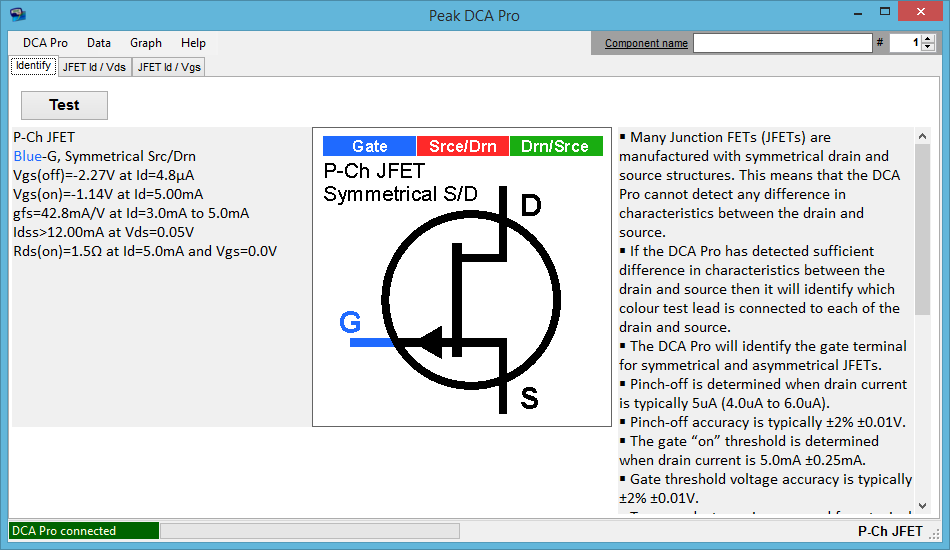Click the help text scroll down arrow

coord(922,506)
